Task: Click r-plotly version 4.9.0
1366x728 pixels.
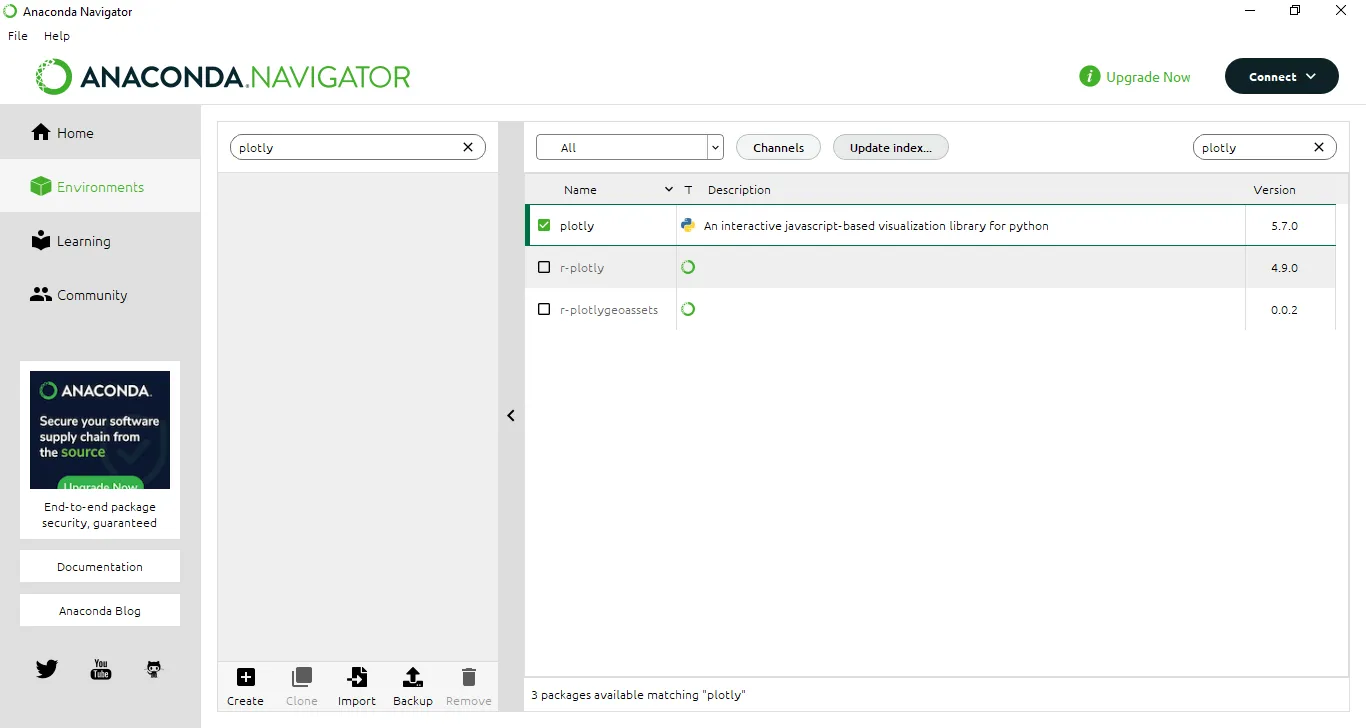Action: [1284, 268]
